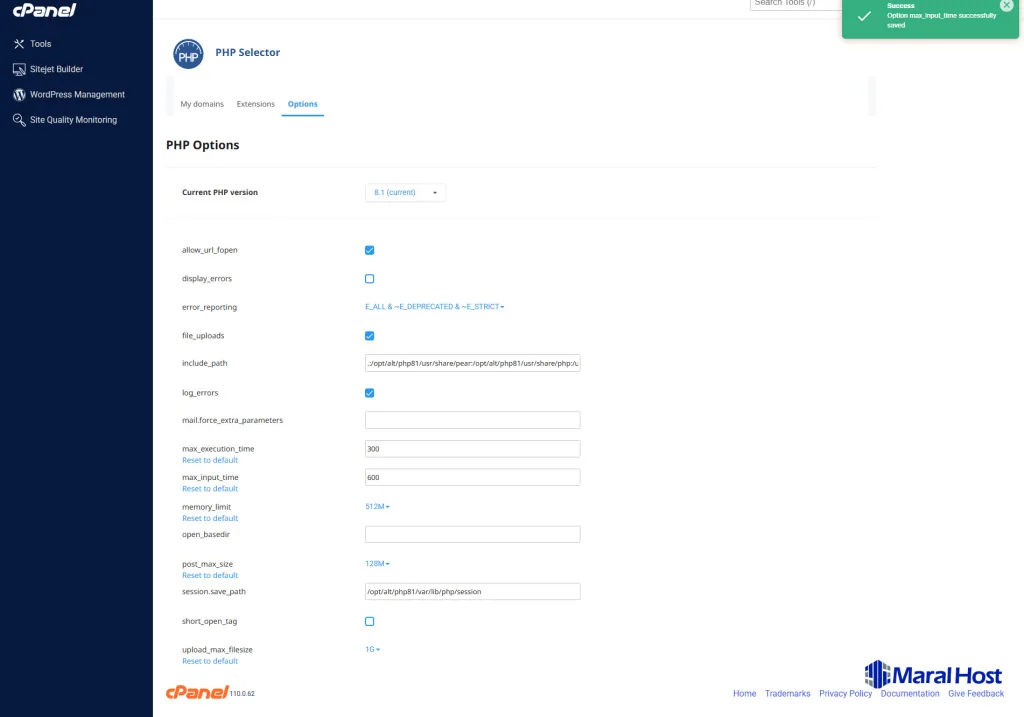Screen dimensions: 1024x717
Task: Switch to the Extensions tab
Action: 255,103
